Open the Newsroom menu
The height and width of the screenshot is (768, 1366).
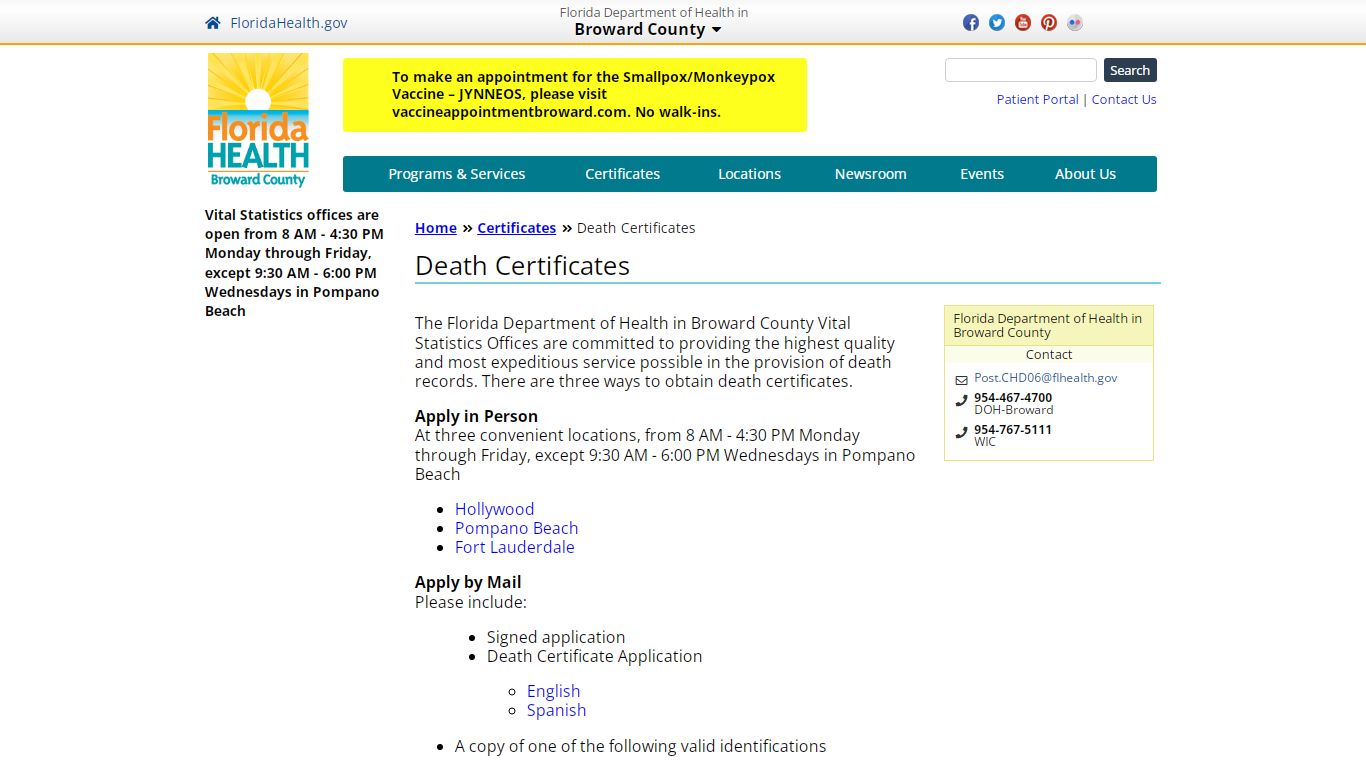[870, 174]
